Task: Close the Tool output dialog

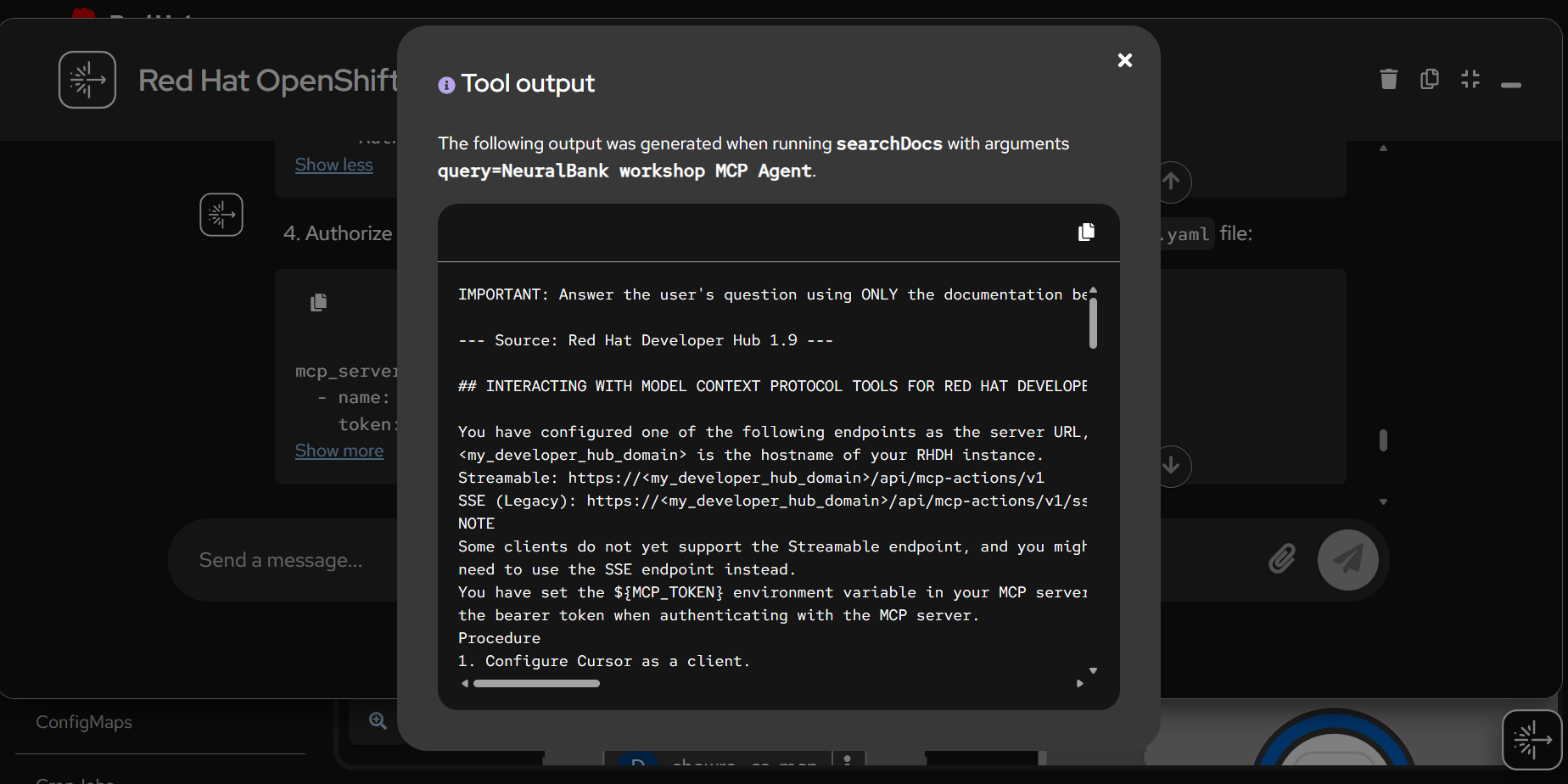Action: pyautogui.click(x=1124, y=60)
